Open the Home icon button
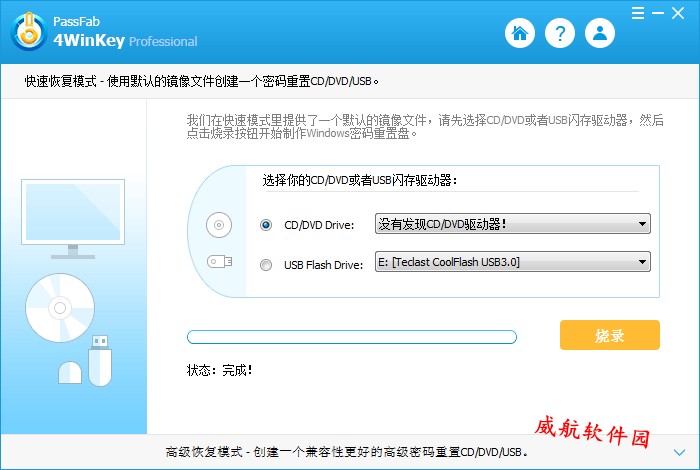This screenshot has width=700, height=470. [x=520, y=33]
